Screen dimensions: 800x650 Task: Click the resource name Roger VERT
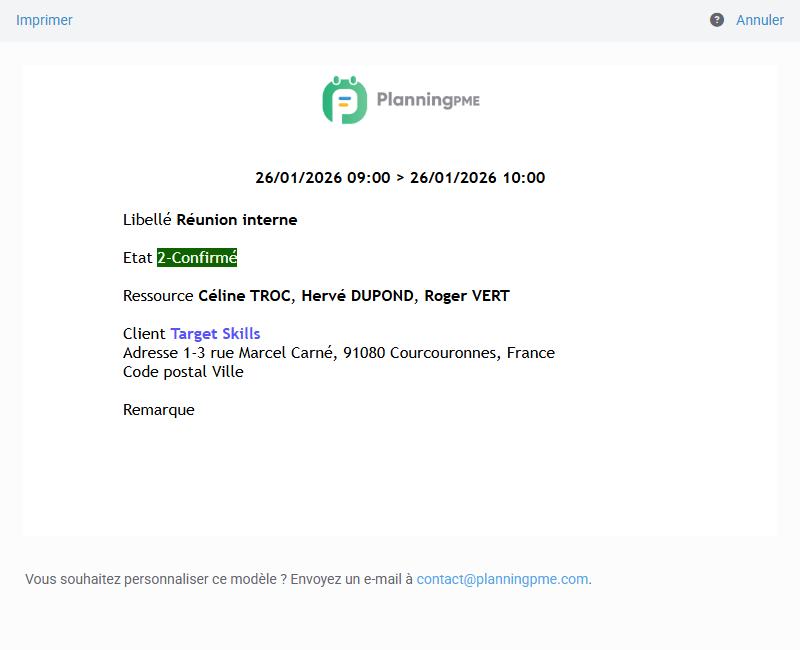467,296
